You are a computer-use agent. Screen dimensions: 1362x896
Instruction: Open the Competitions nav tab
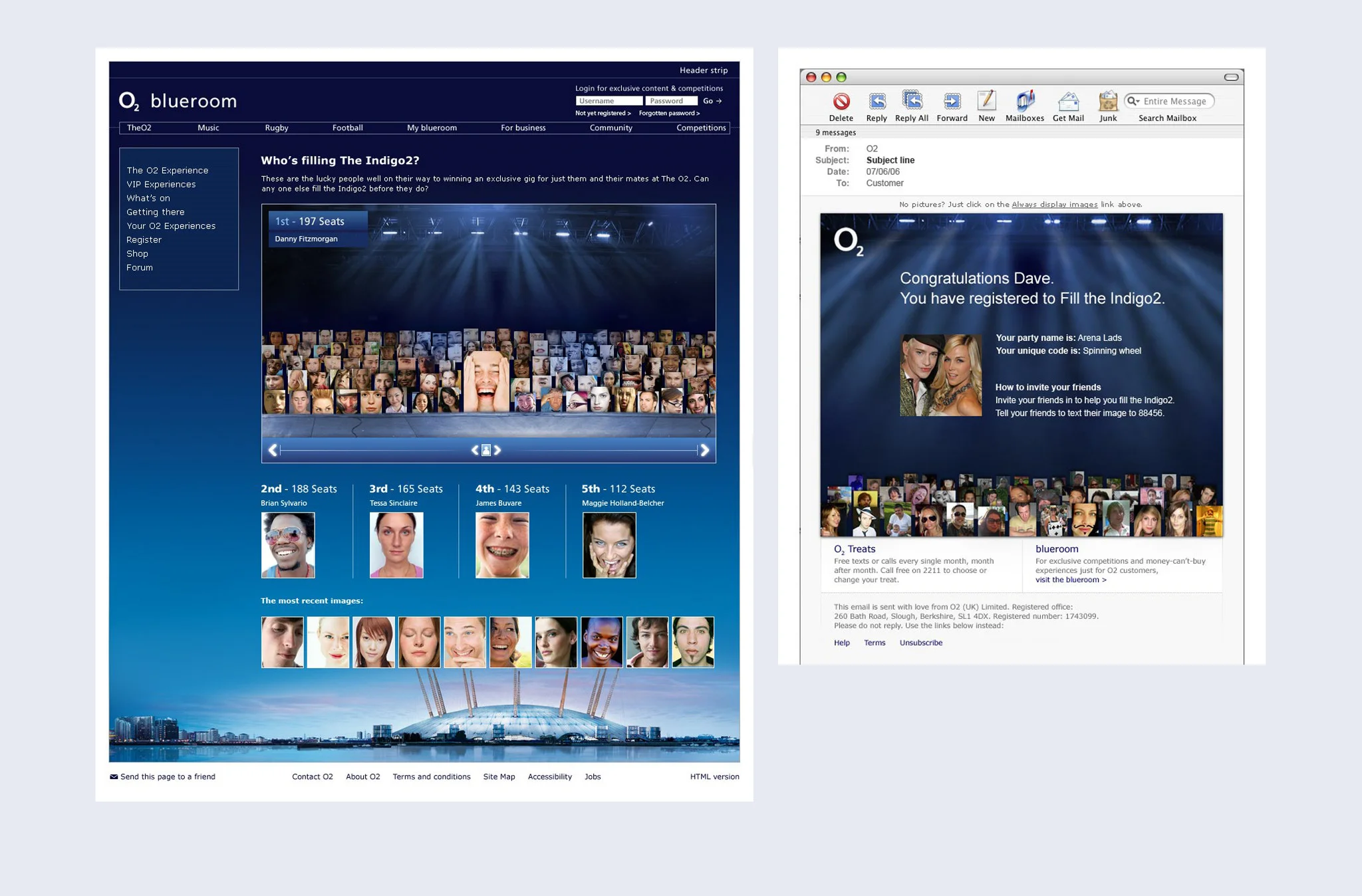700,128
